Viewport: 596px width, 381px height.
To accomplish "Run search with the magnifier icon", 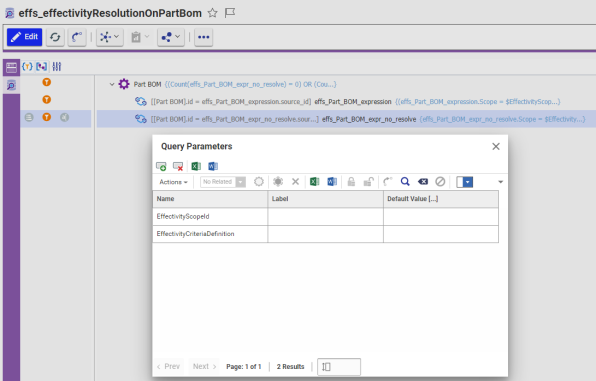I will tap(405, 182).
